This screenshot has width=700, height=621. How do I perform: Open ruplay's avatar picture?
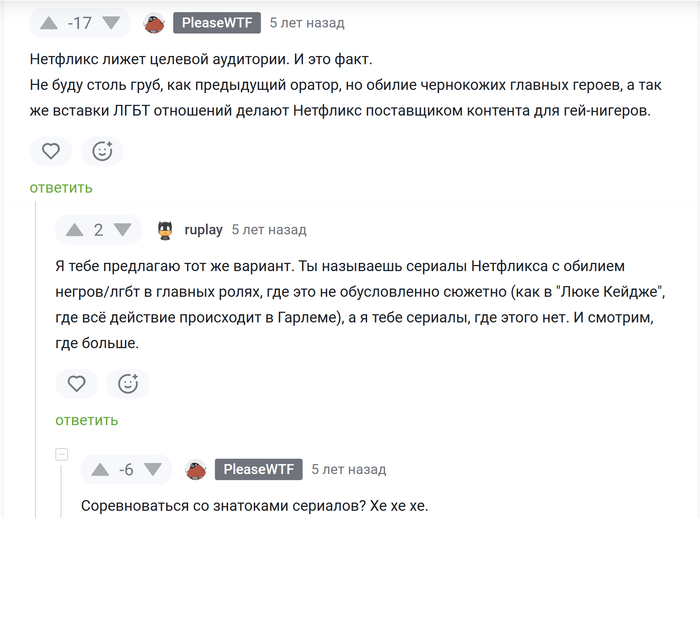[166, 230]
